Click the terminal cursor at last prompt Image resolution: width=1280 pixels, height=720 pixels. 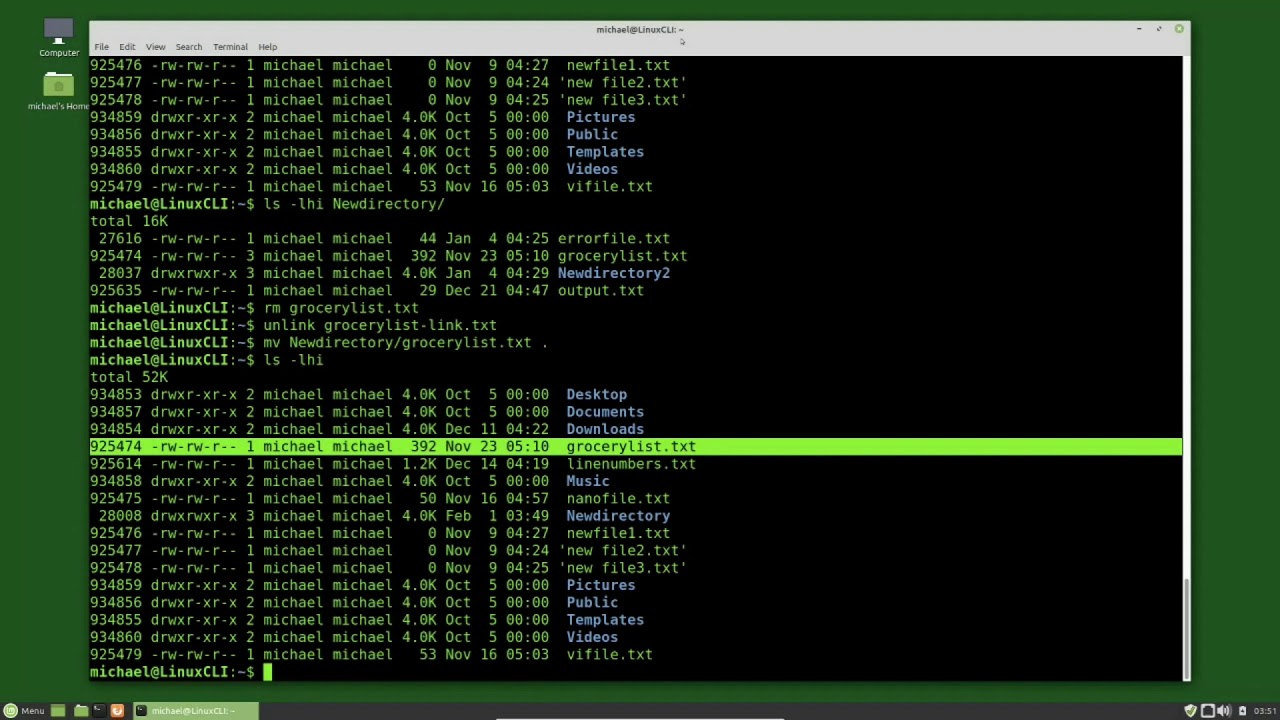click(x=268, y=673)
